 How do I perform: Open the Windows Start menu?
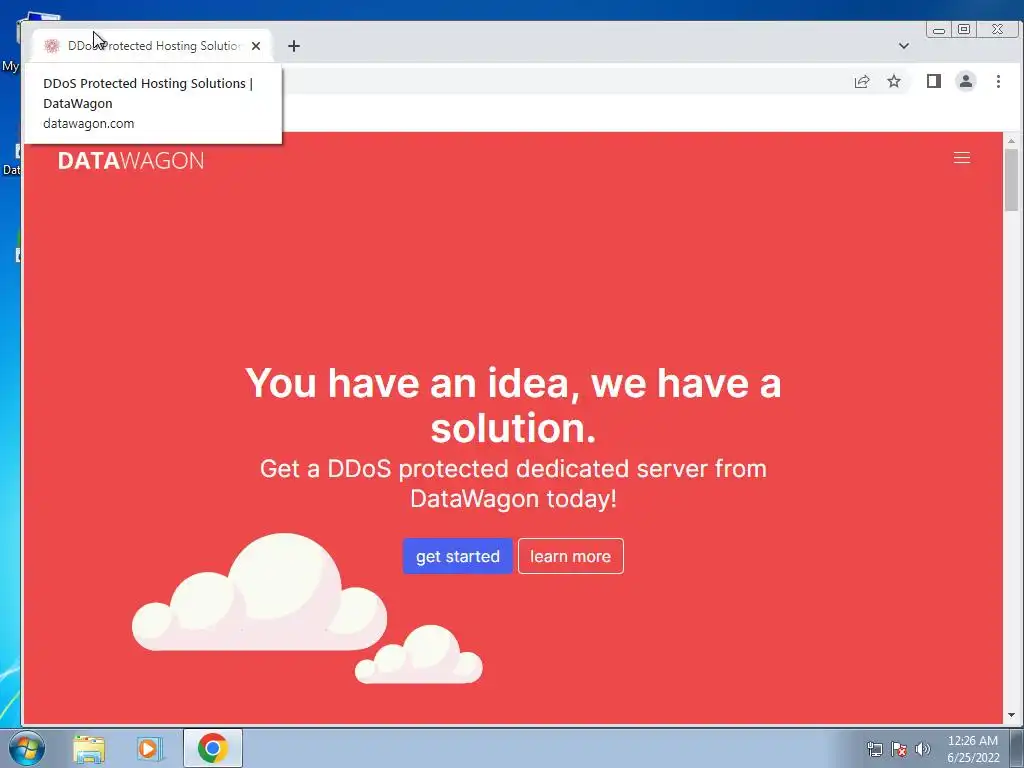click(x=27, y=748)
